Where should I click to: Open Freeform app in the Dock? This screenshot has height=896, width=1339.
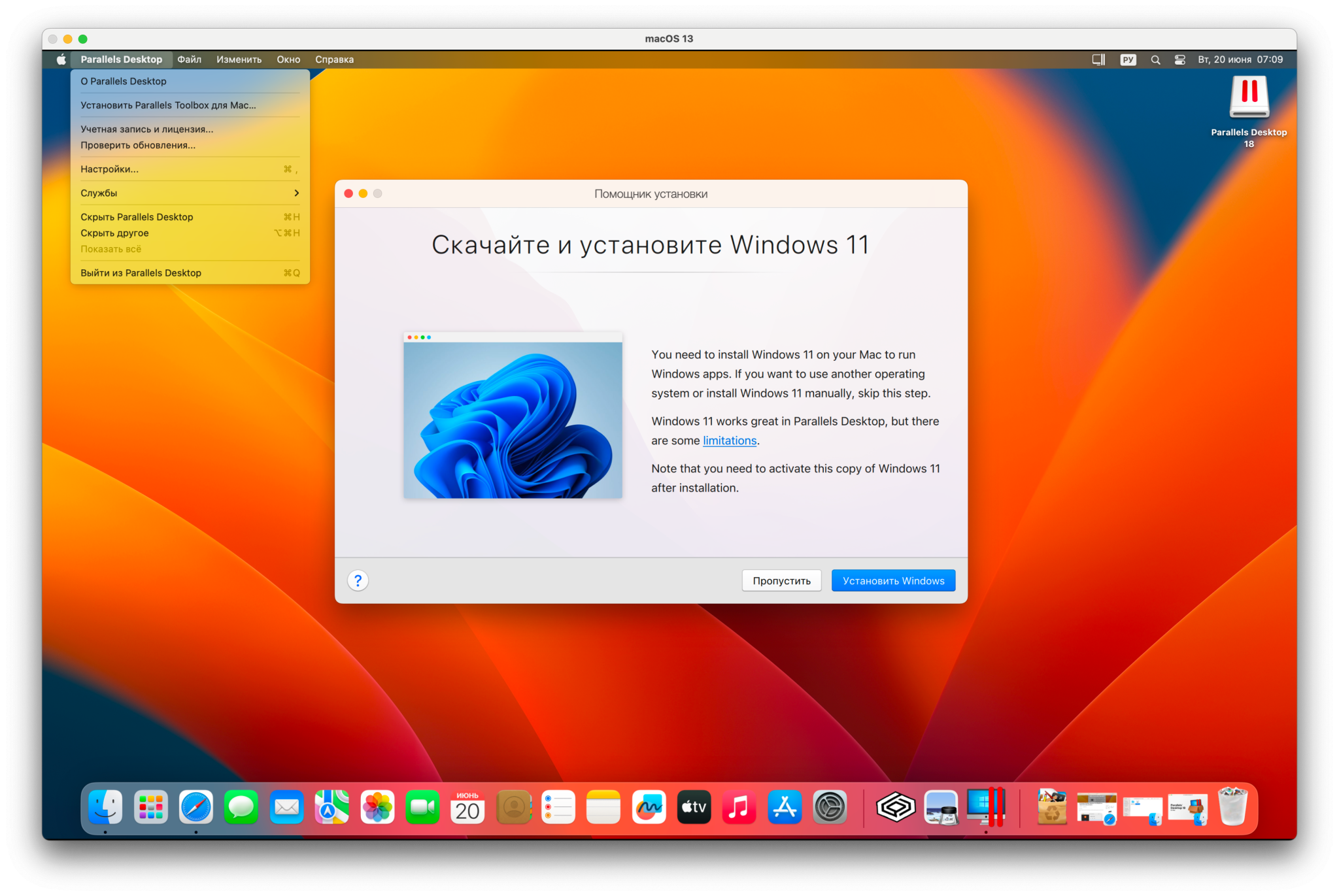(649, 808)
